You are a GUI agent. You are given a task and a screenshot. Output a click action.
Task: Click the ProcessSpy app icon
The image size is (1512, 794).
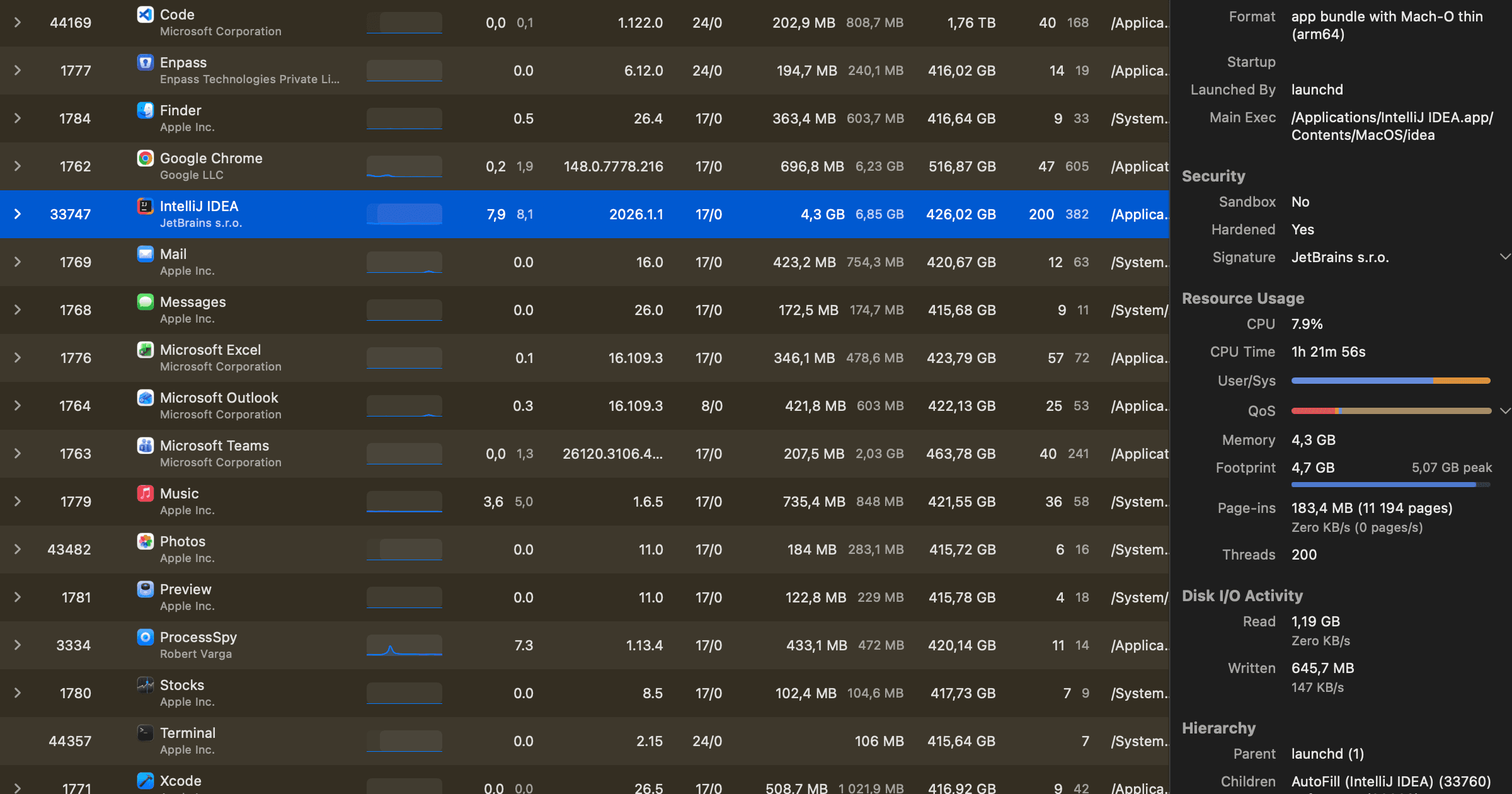(x=146, y=637)
